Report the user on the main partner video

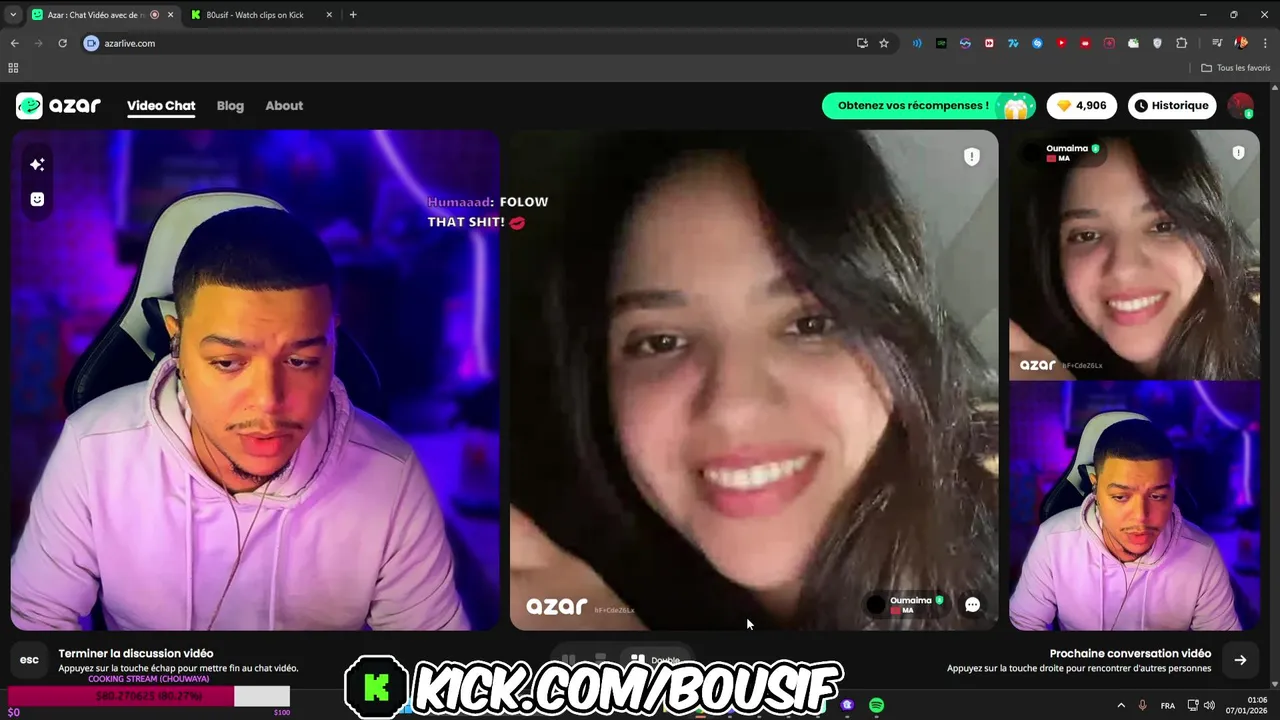coord(971,156)
